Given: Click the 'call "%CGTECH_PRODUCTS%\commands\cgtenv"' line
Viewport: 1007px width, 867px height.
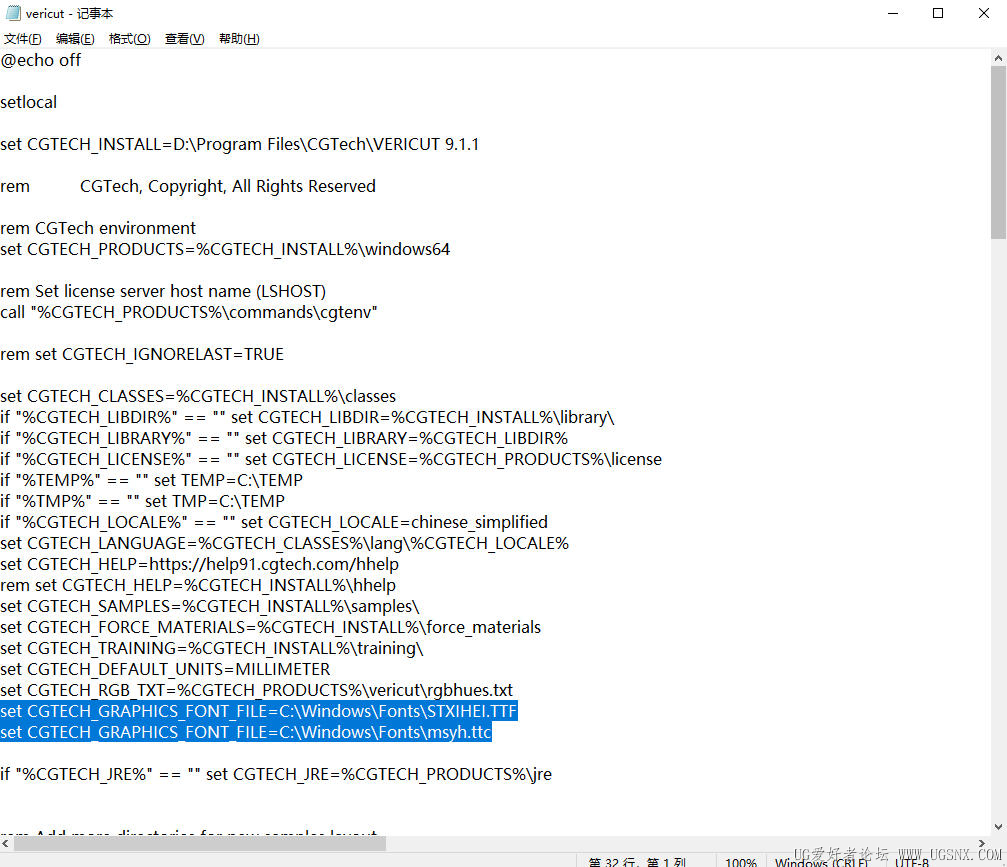Looking at the screenshot, I should 189,312.
